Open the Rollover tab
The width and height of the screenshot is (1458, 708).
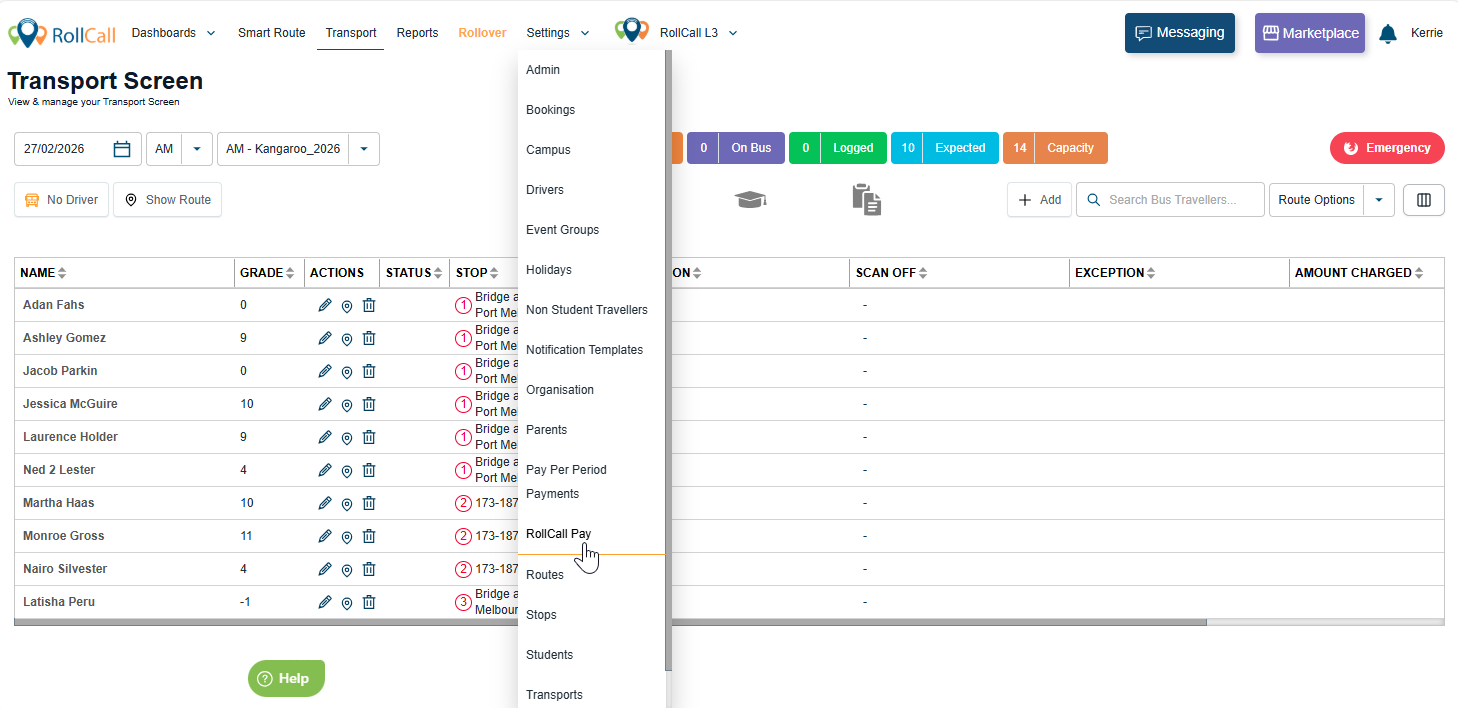point(482,33)
